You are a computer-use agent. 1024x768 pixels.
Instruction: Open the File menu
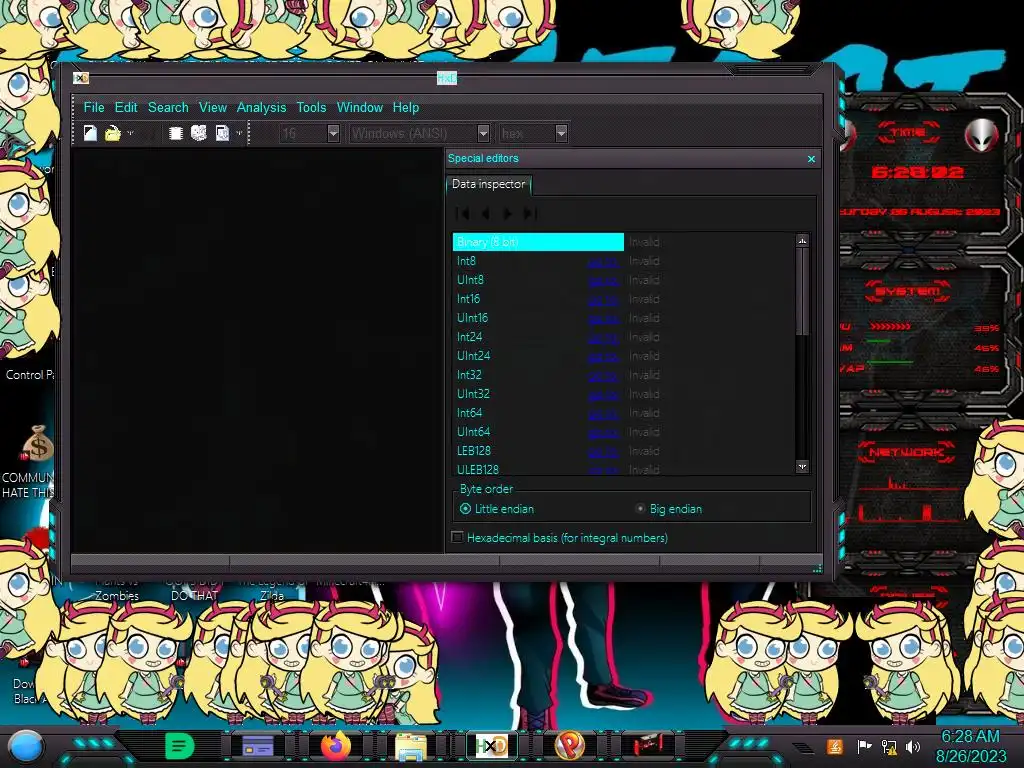(93, 107)
